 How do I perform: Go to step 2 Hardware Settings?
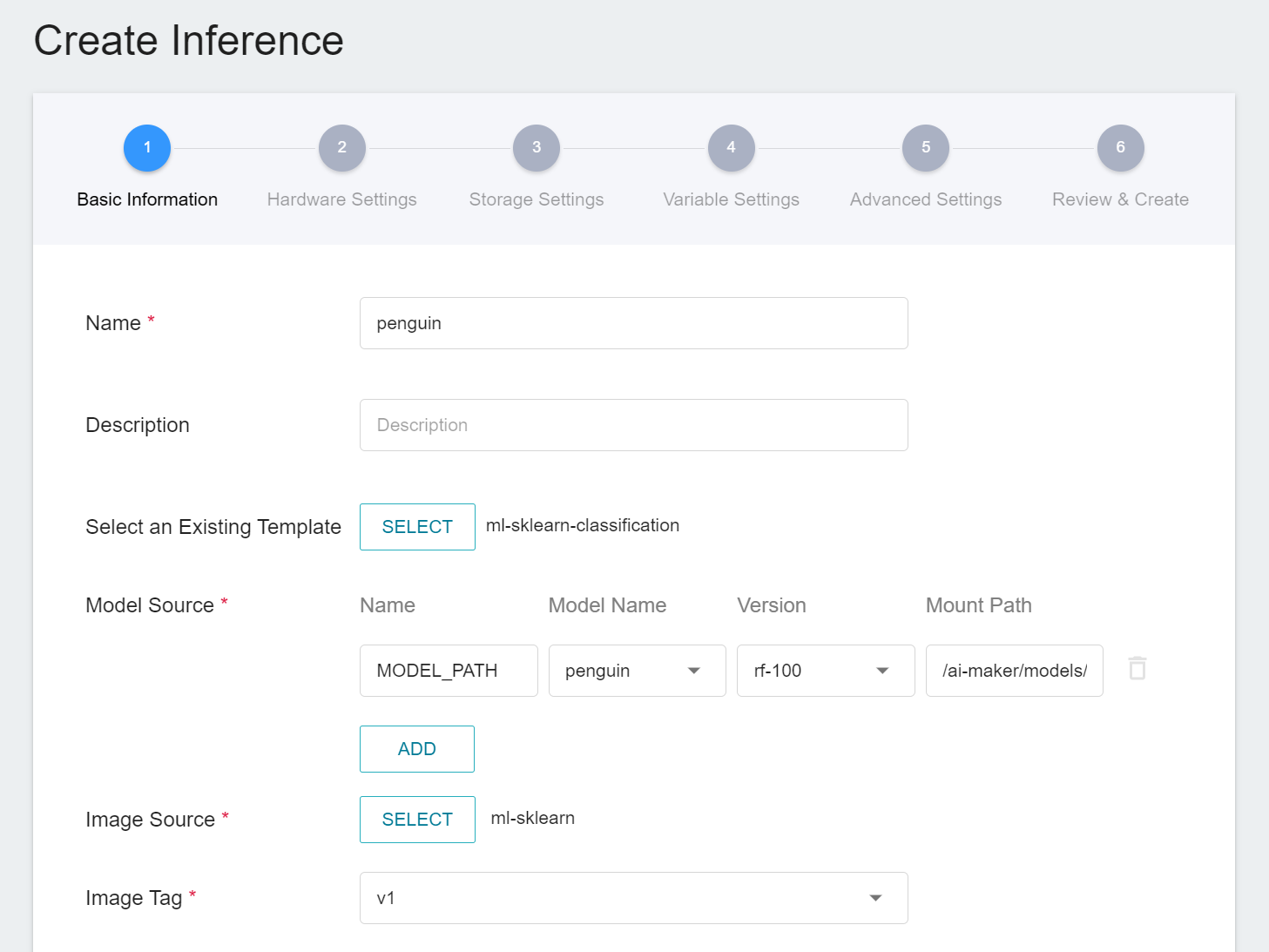[x=341, y=148]
